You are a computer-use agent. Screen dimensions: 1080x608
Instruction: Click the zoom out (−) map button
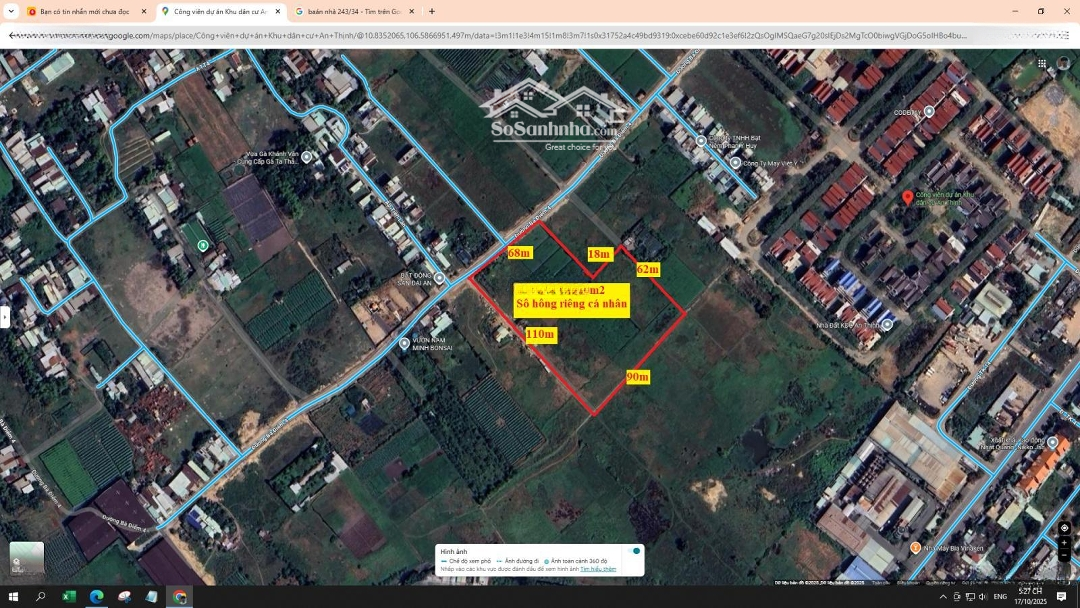pyautogui.click(x=1064, y=555)
